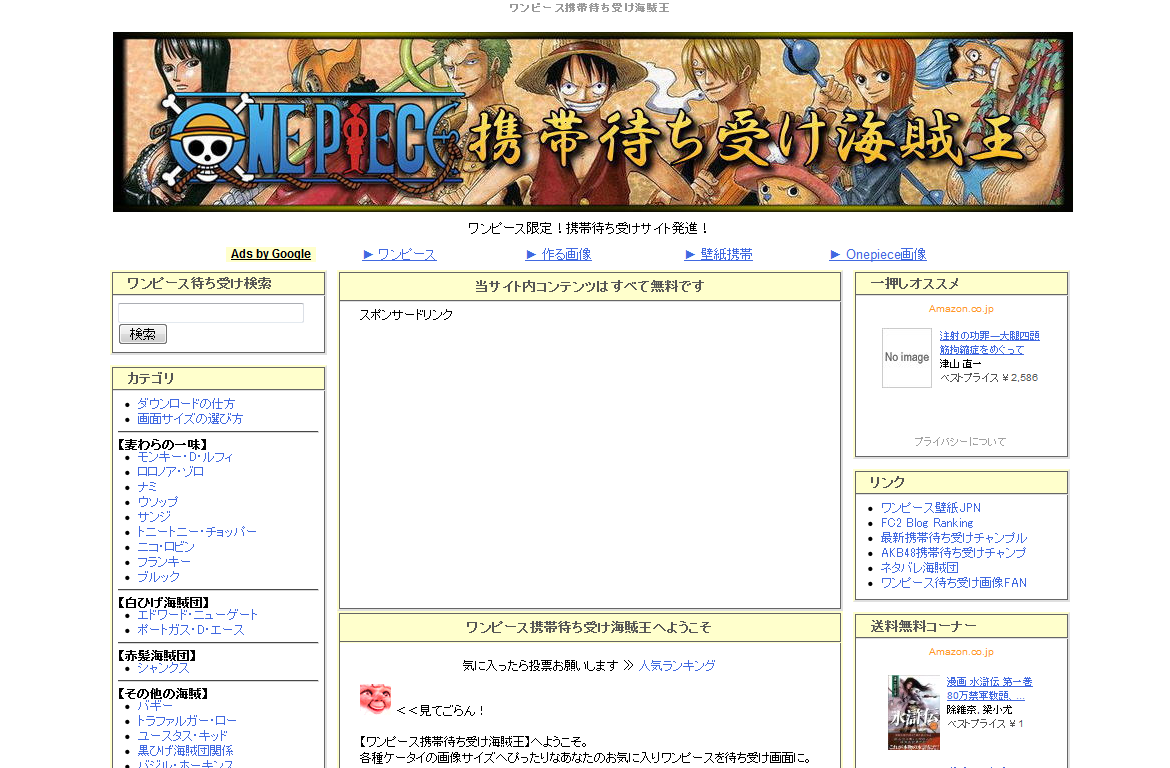The height and width of the screenshot is (768, 1170).
Task: Click the 【麦わらの一味】 group label
Action: (x=162, y=444)
